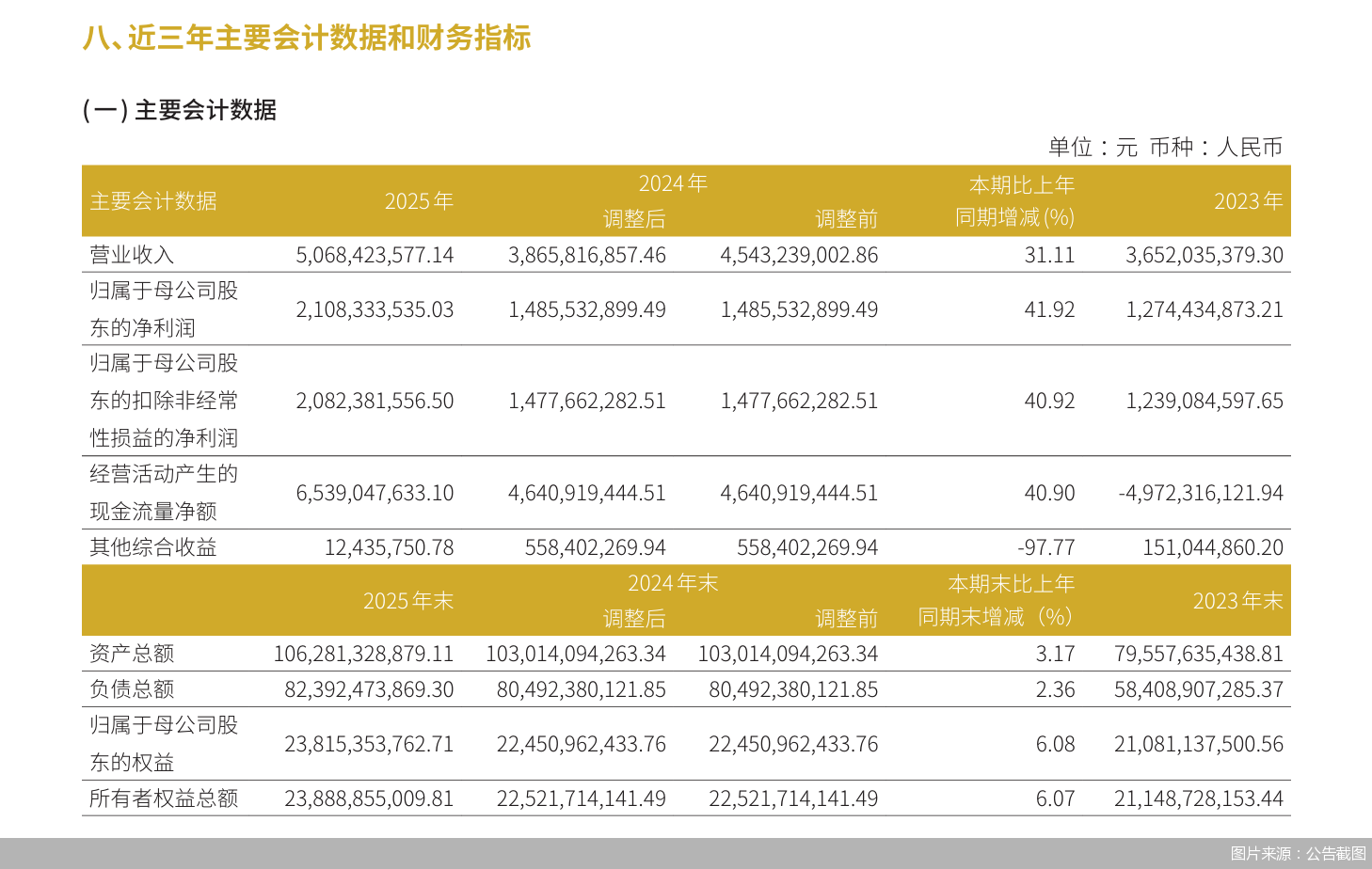The width and height of the screenshot is (1372, 869).
Task: Click the 调整前 subheader under 2024年
Action: point(846,219)
